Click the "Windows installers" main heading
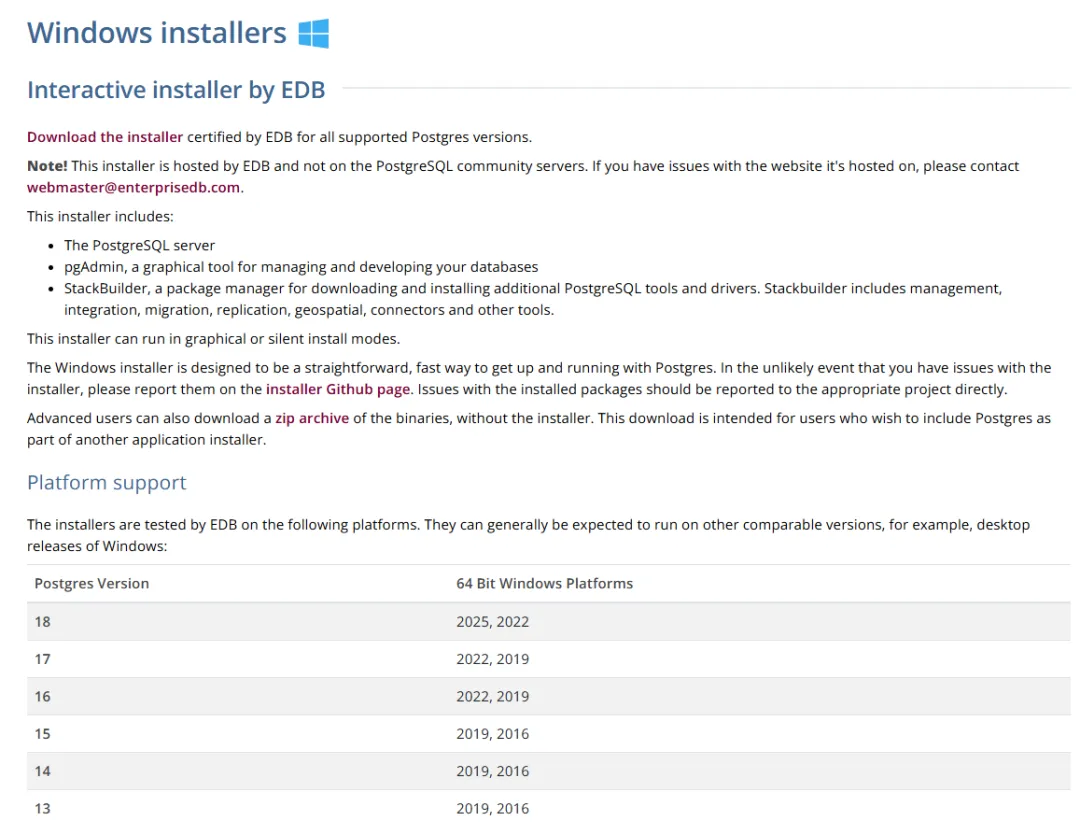The height and width of the screenshot is (835, 1080). tap(157, 33)
